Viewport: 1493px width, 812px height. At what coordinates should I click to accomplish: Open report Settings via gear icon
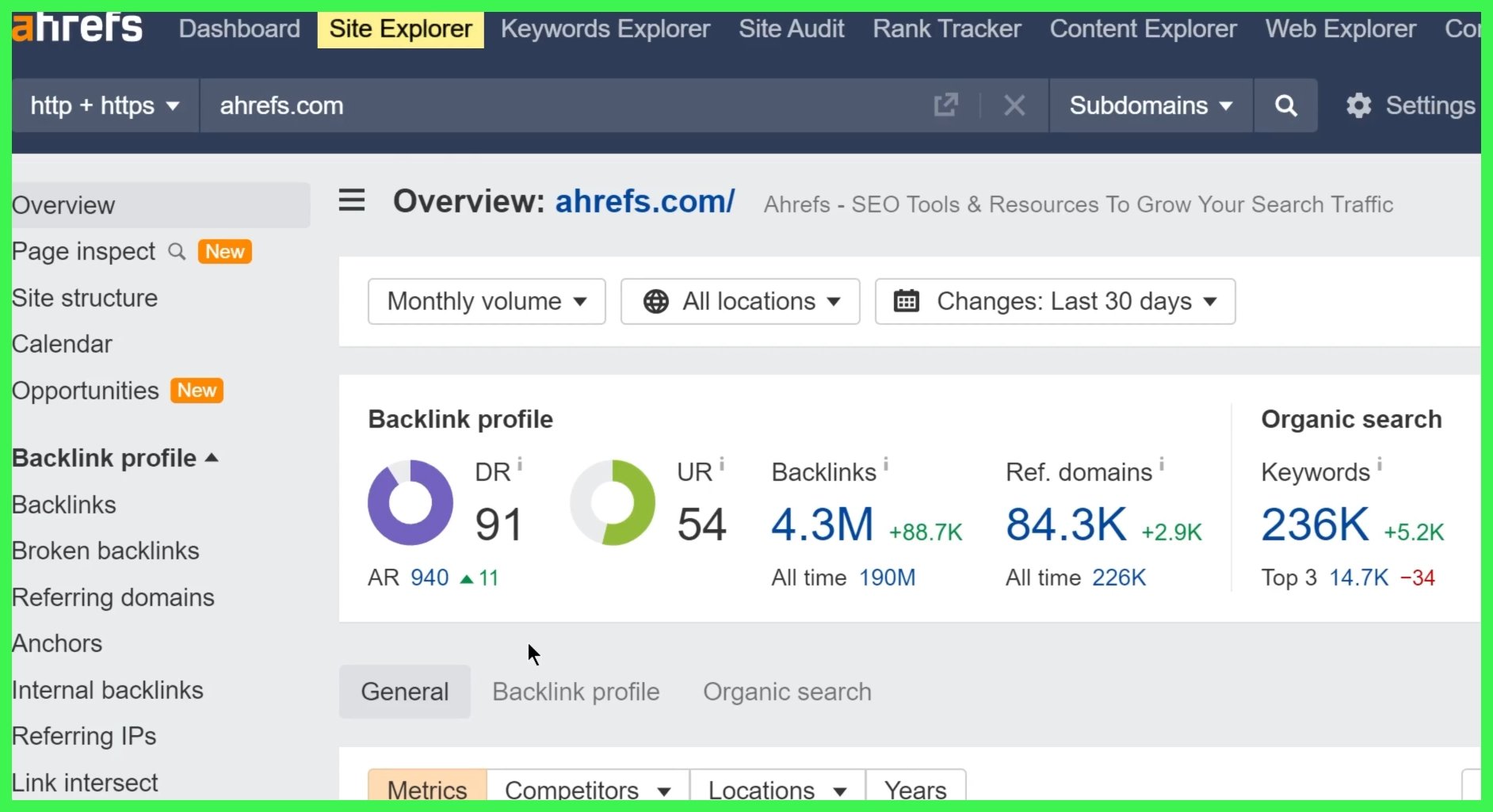1358,105
